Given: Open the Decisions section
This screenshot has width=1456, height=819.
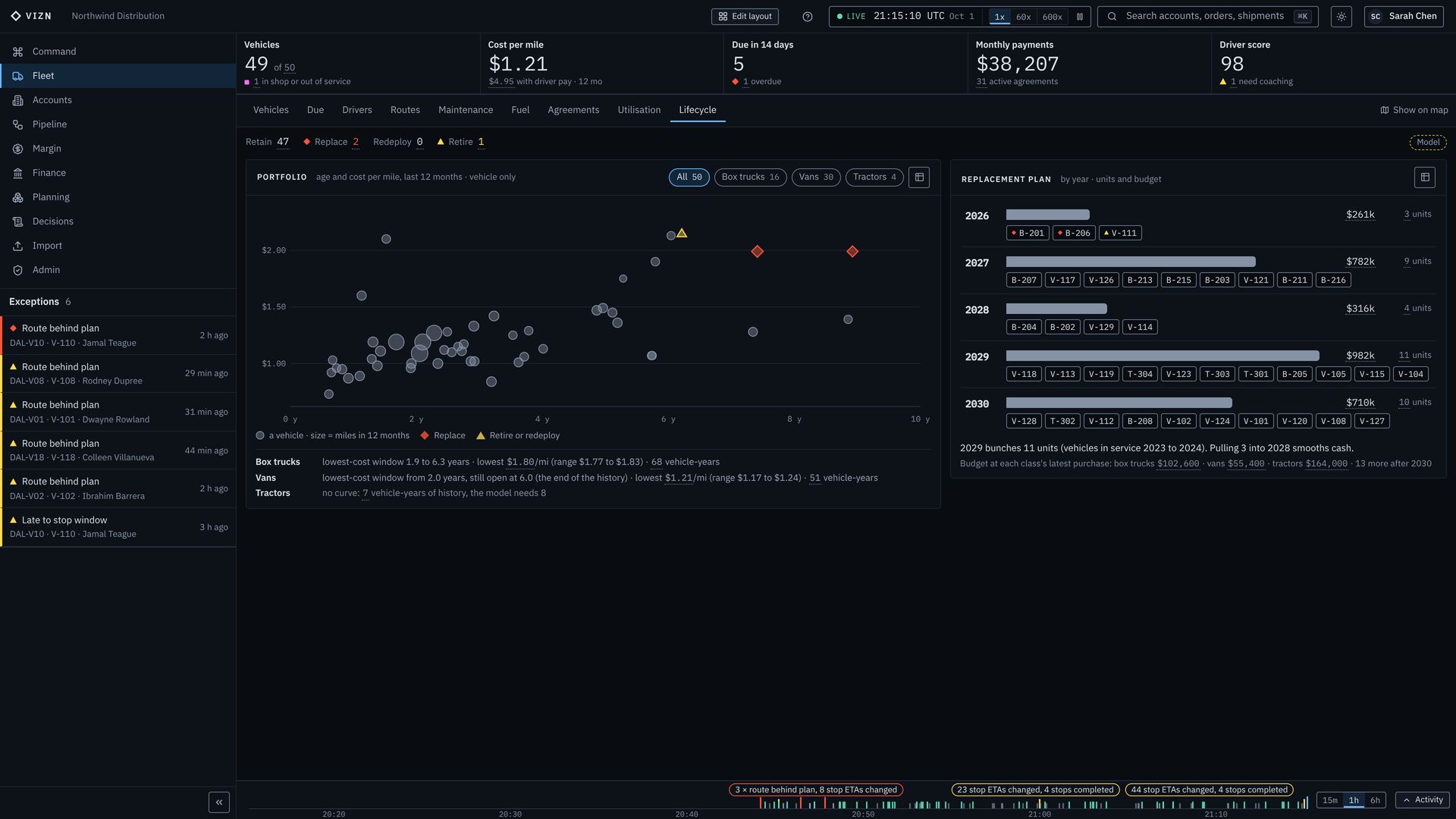Looking at the screenshot, I should pos(118,221).
